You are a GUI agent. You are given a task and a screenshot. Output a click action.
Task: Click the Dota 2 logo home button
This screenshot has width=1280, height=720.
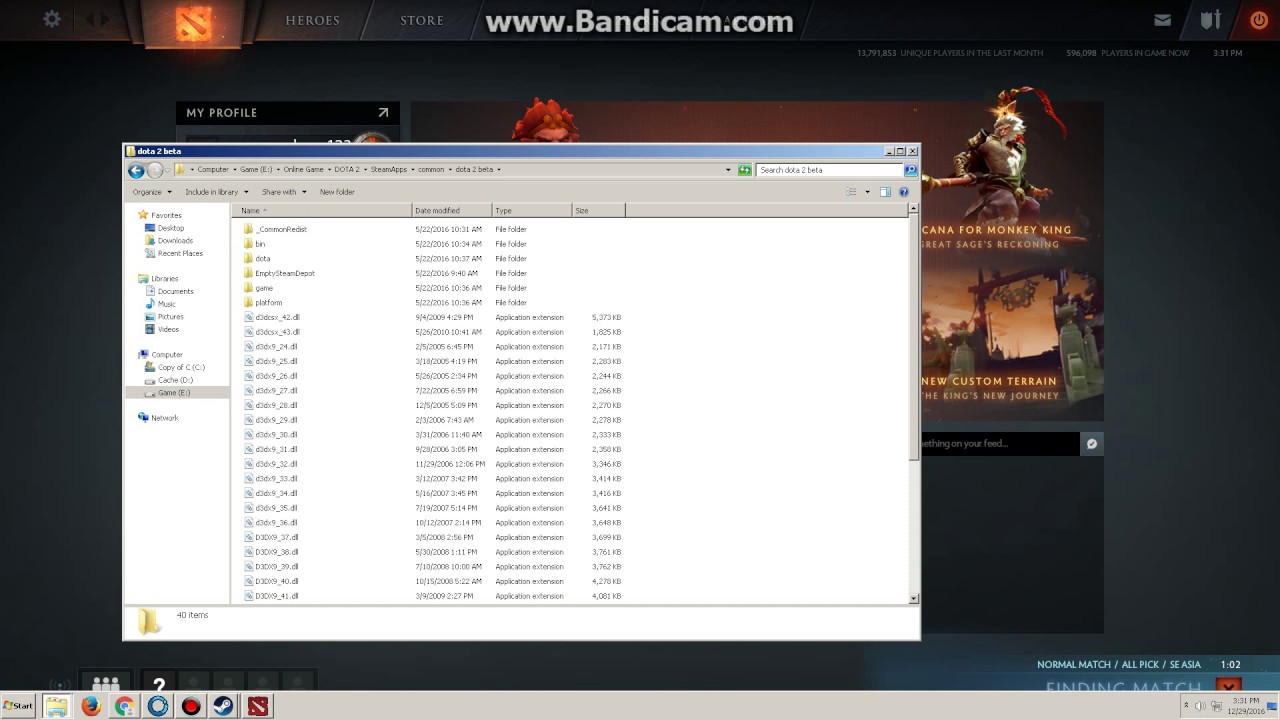pos(193,22)
